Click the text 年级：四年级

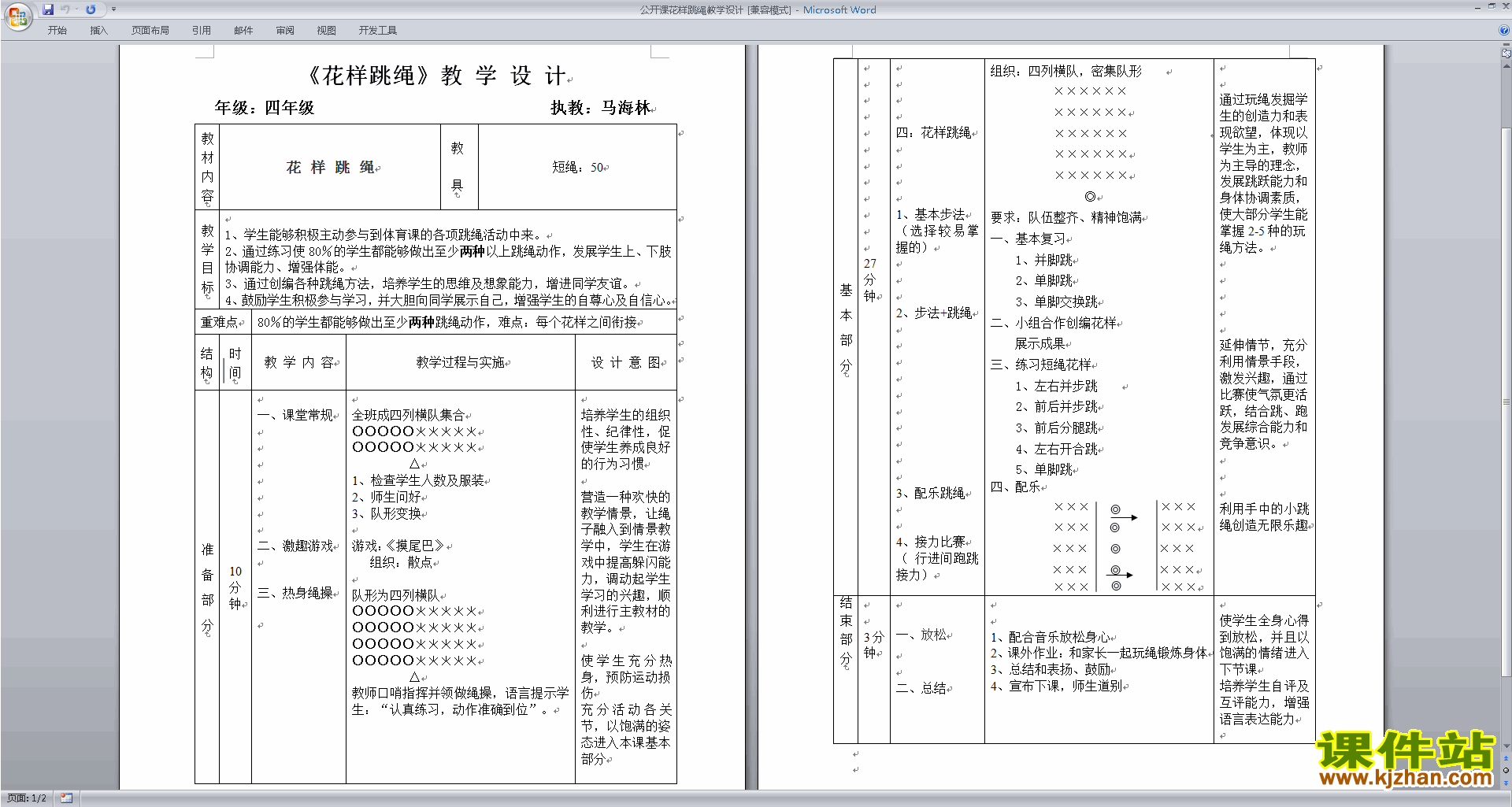[265, 108]
